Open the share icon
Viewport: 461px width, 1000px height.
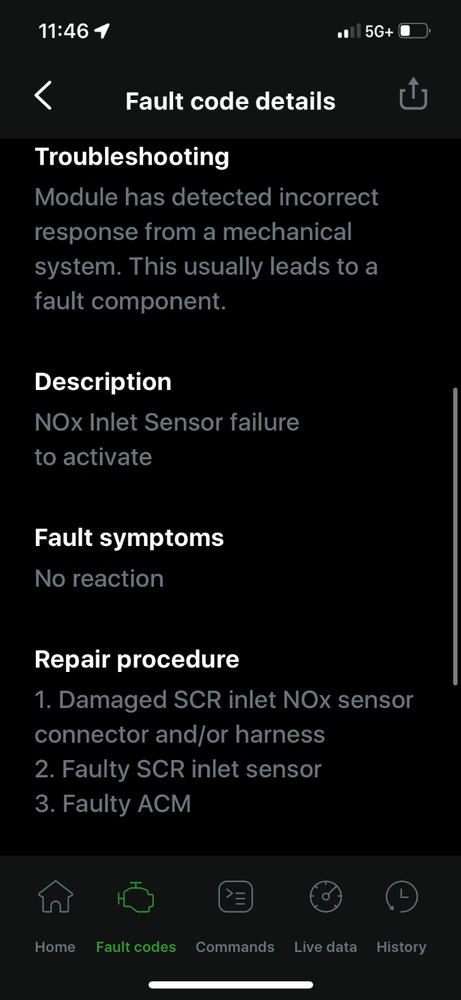tap(413, 94)
